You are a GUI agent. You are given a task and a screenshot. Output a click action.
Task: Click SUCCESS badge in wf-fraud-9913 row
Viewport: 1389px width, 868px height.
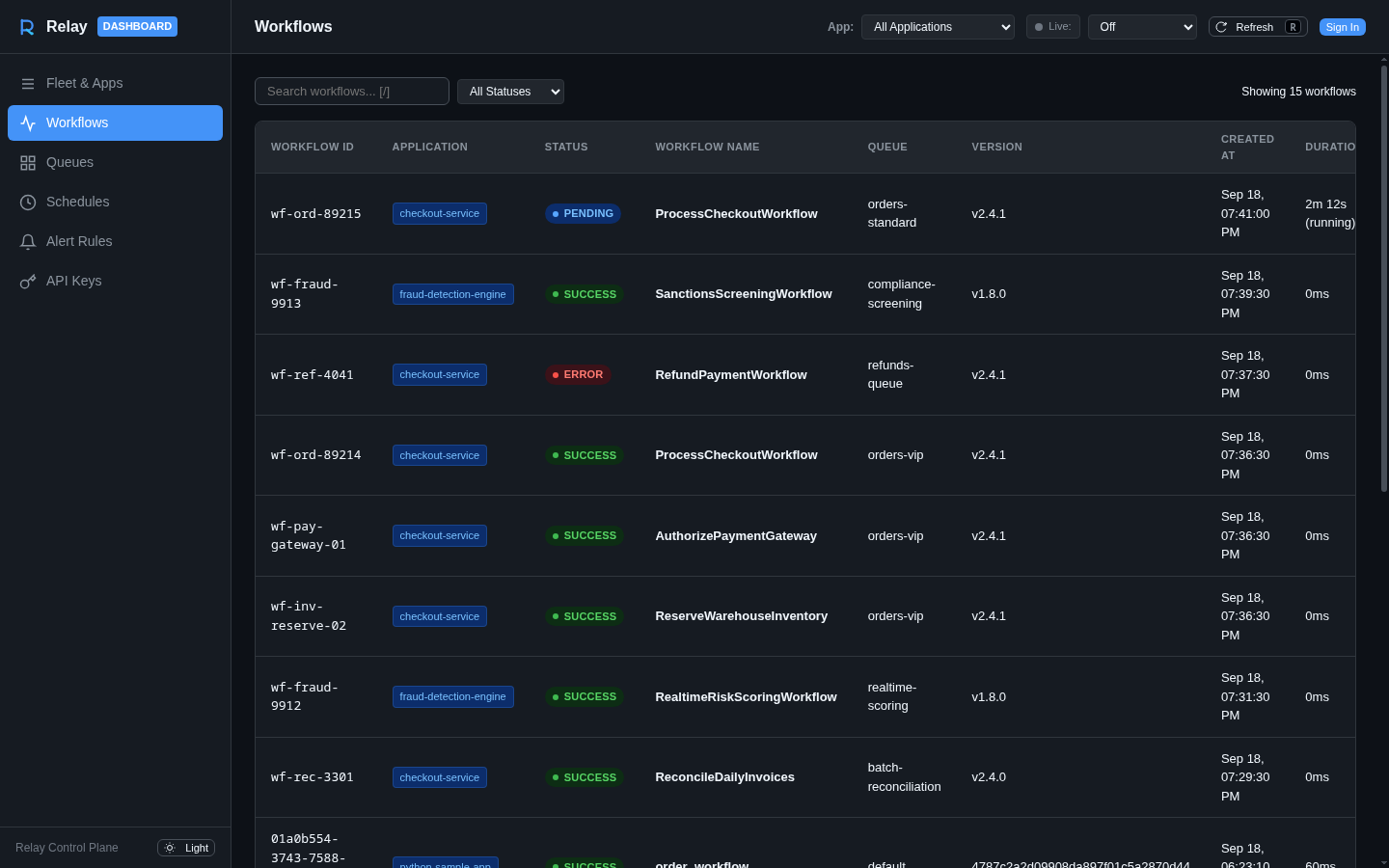[x=585, y=294]
